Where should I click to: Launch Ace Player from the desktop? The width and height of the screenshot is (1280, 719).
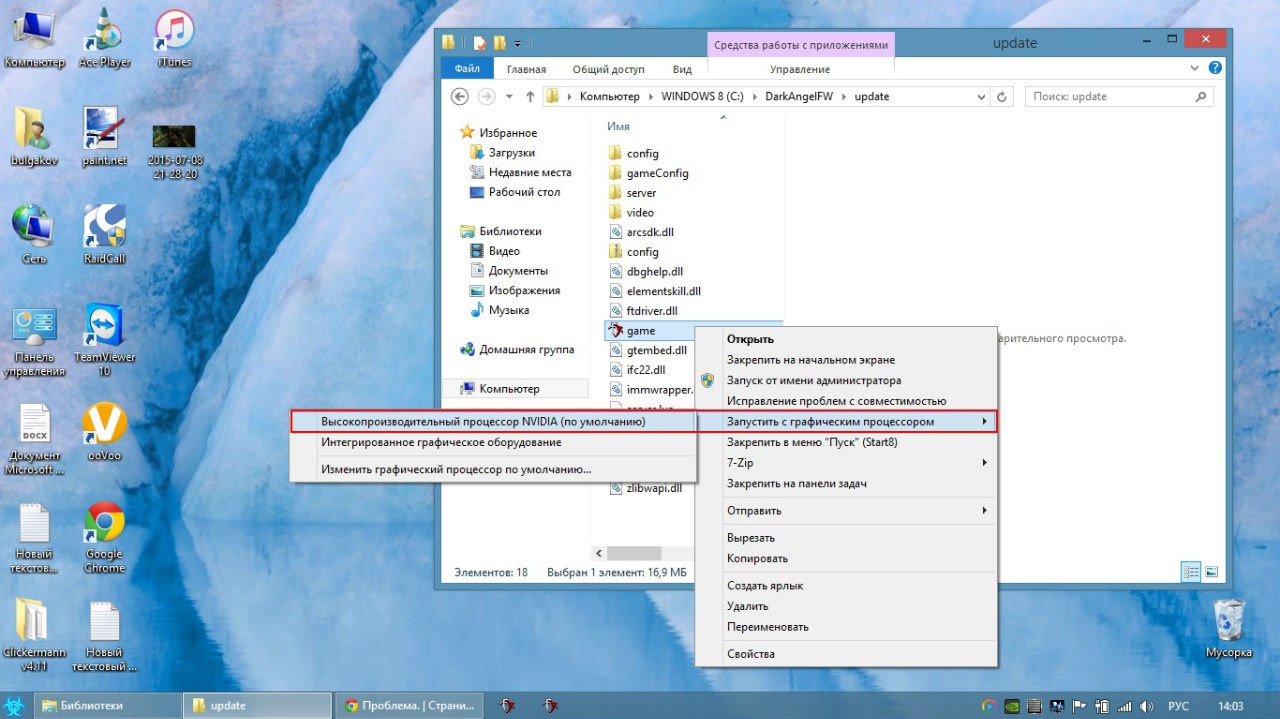[x=104, y=38]
